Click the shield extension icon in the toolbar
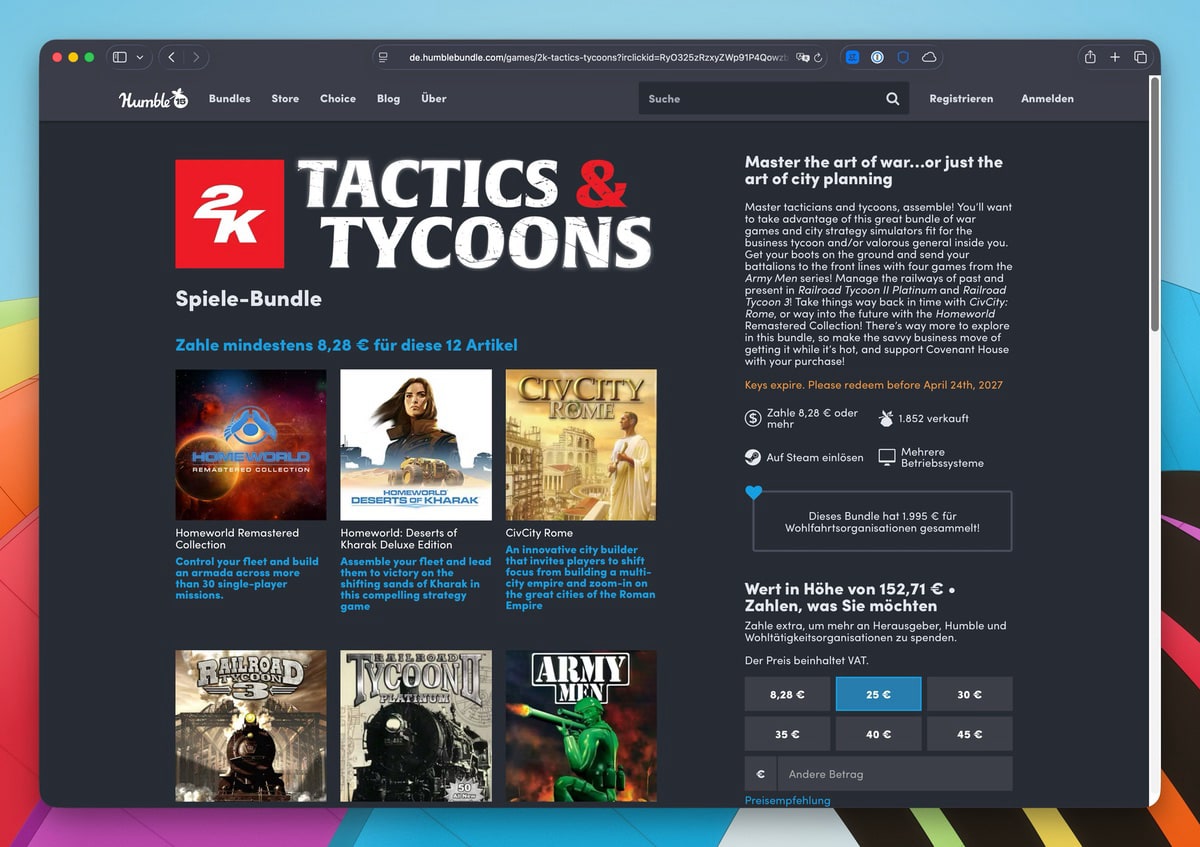Viewport: 1200px width, 847px height. pos(903,57)
